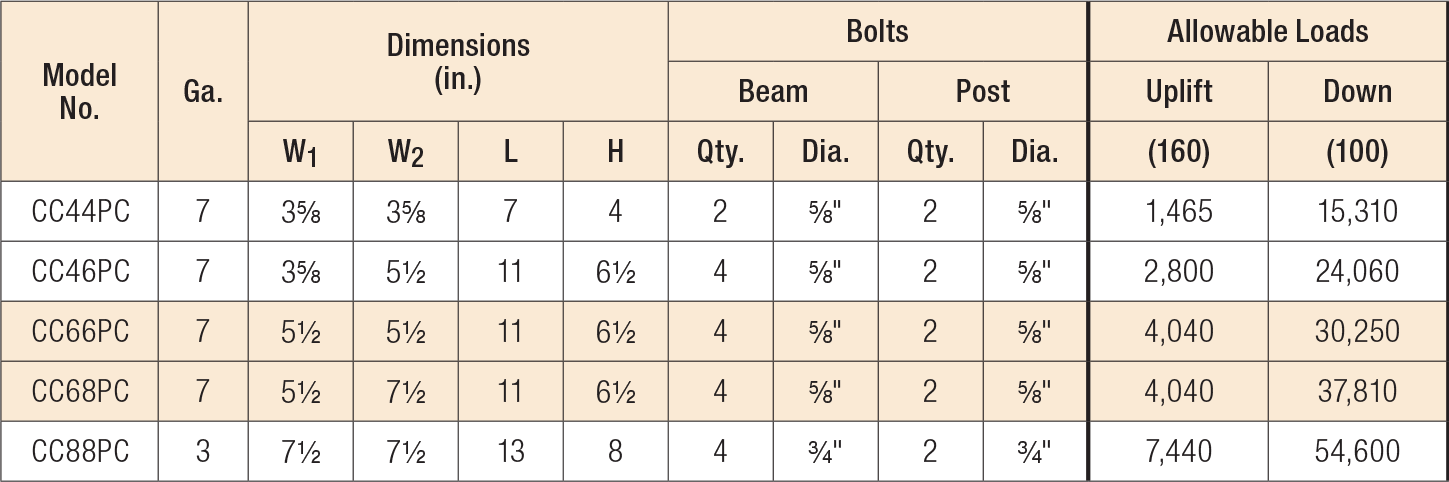The width and height of the screenshot is (1449, 482).
Task: Click the Bolts group header
Action: coord(877,31)
